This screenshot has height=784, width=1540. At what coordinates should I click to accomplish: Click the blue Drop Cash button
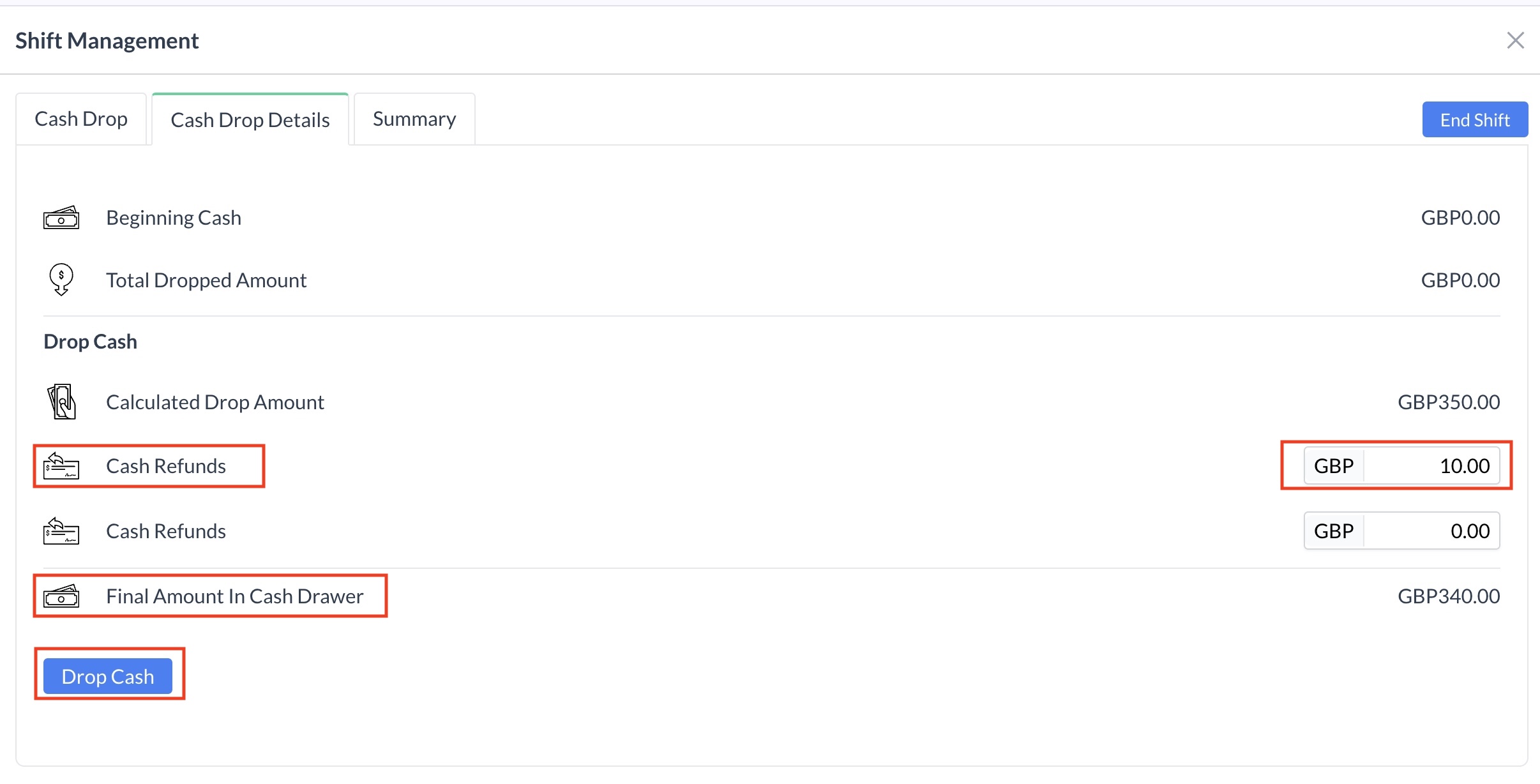pyautogui.click(x=108, y=676)
